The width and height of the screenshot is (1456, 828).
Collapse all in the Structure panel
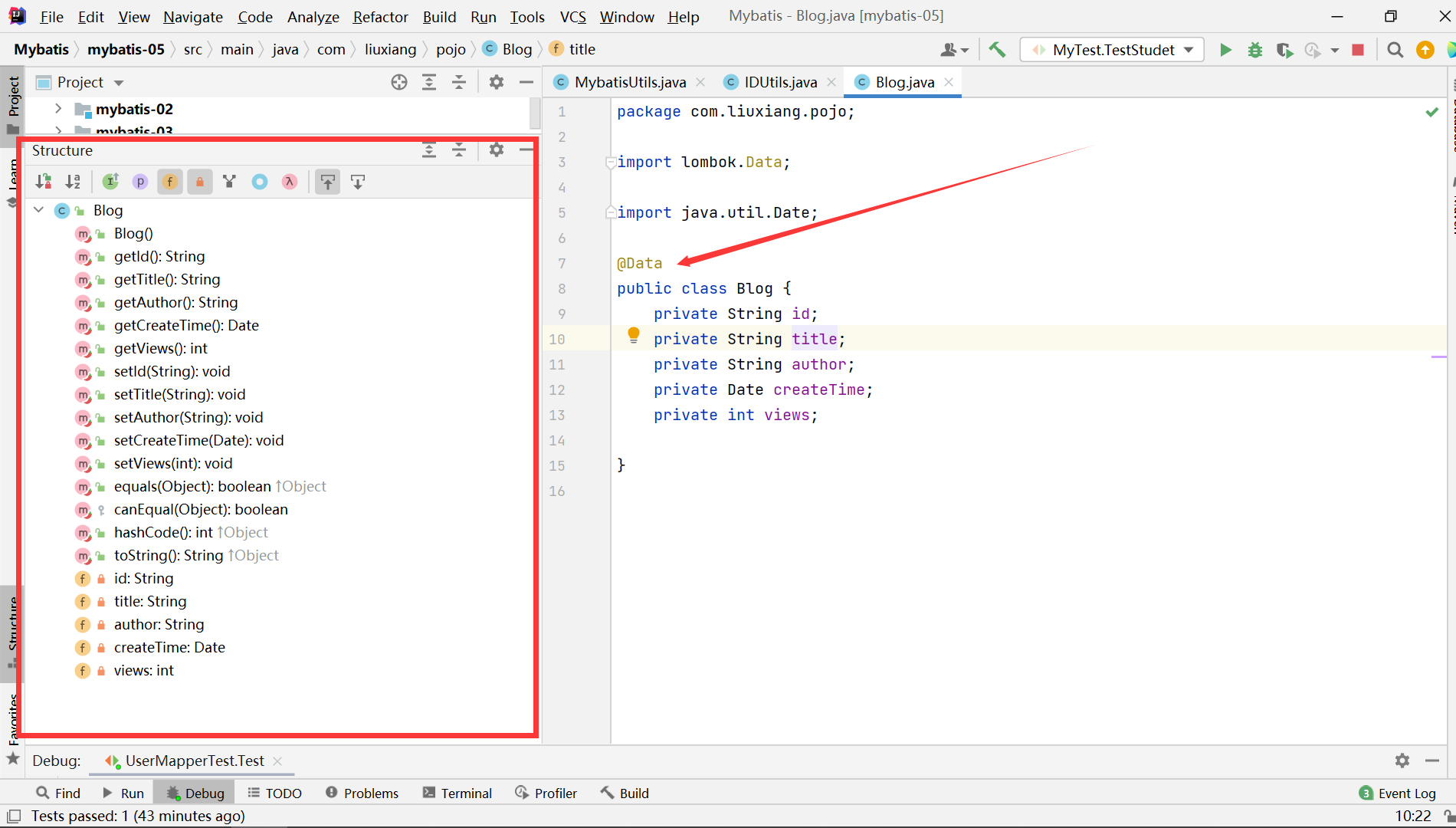coord(459,150)
